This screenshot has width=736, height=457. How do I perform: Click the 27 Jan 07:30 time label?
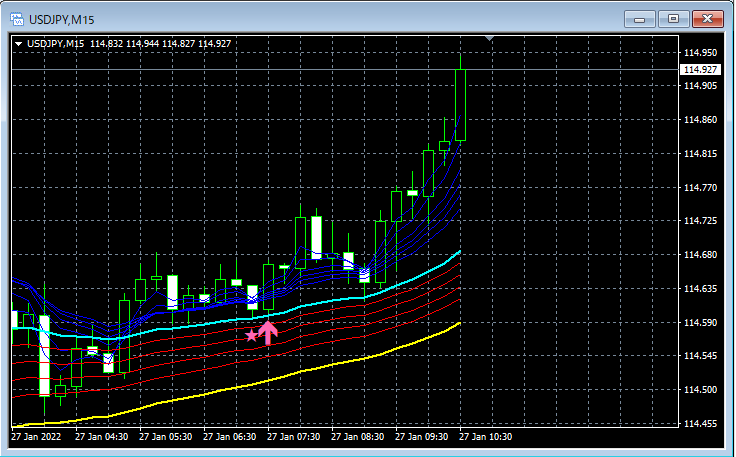[293, 437]
